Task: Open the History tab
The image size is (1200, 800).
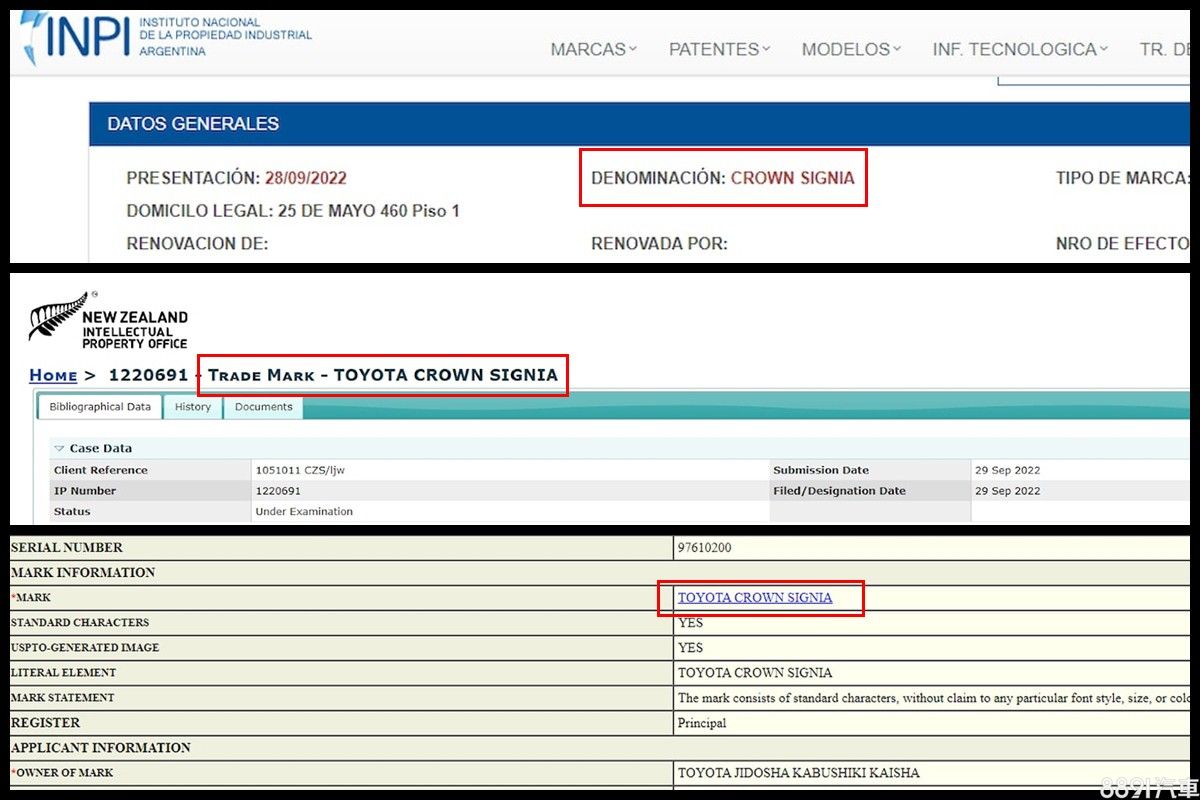Action: 193,407
